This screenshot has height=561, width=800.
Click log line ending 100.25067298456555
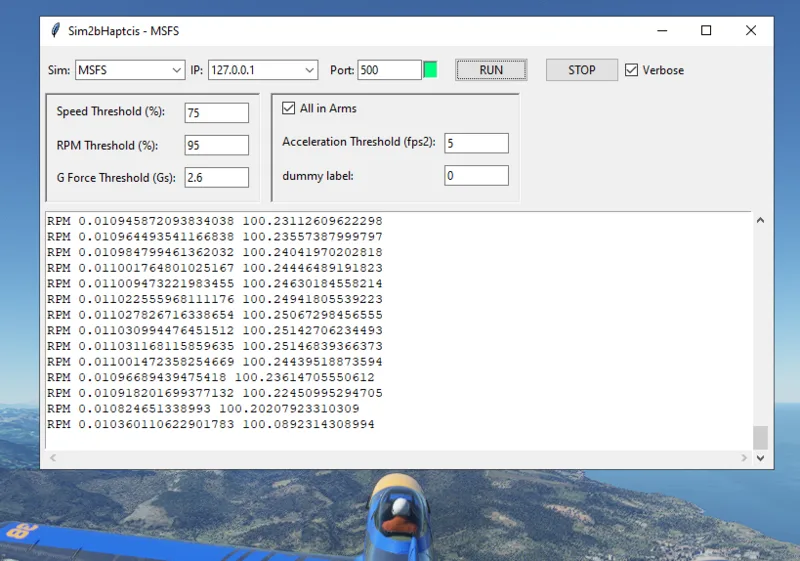tap(215, 315)
